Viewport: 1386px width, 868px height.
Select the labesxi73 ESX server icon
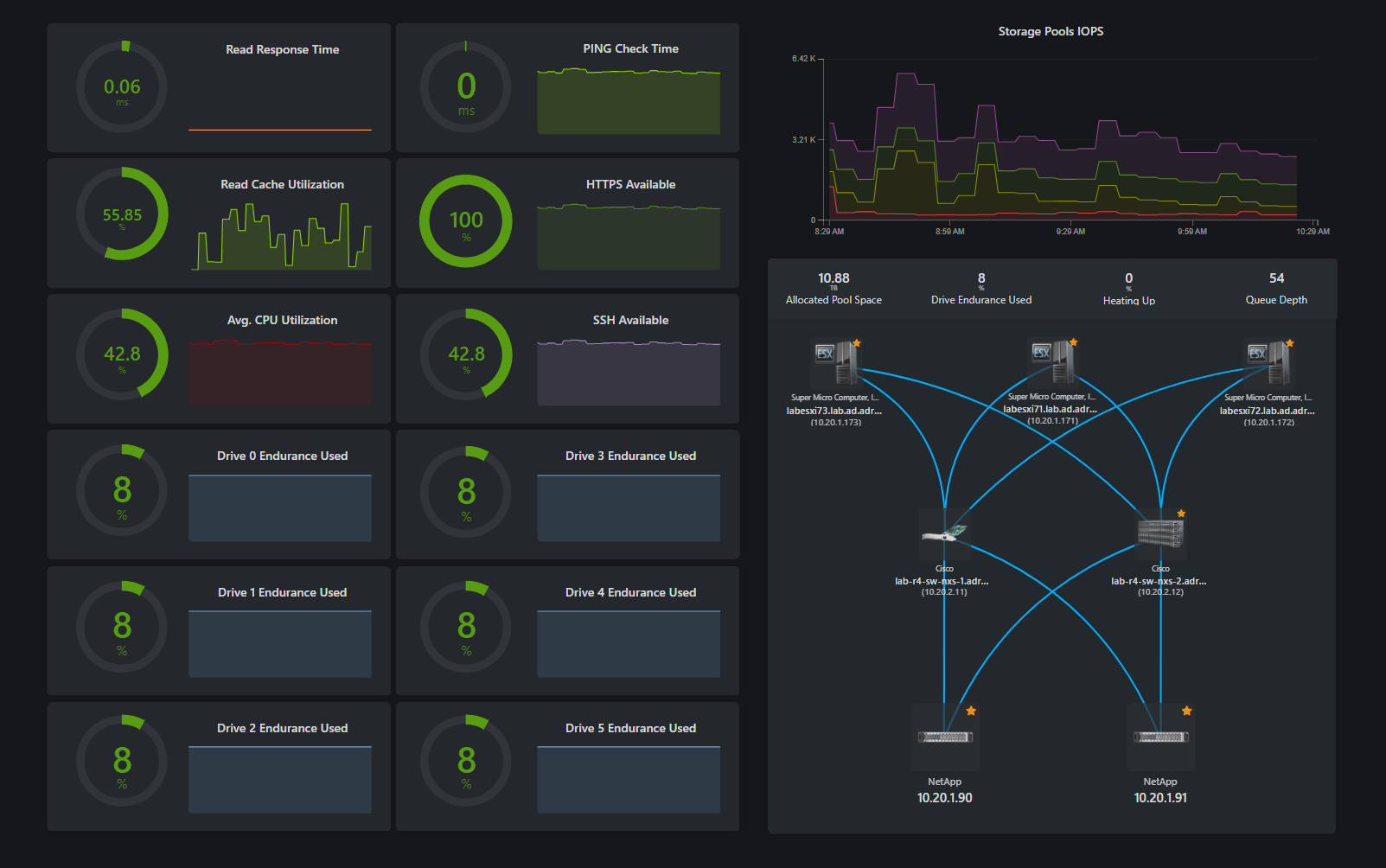click(835, 363)
